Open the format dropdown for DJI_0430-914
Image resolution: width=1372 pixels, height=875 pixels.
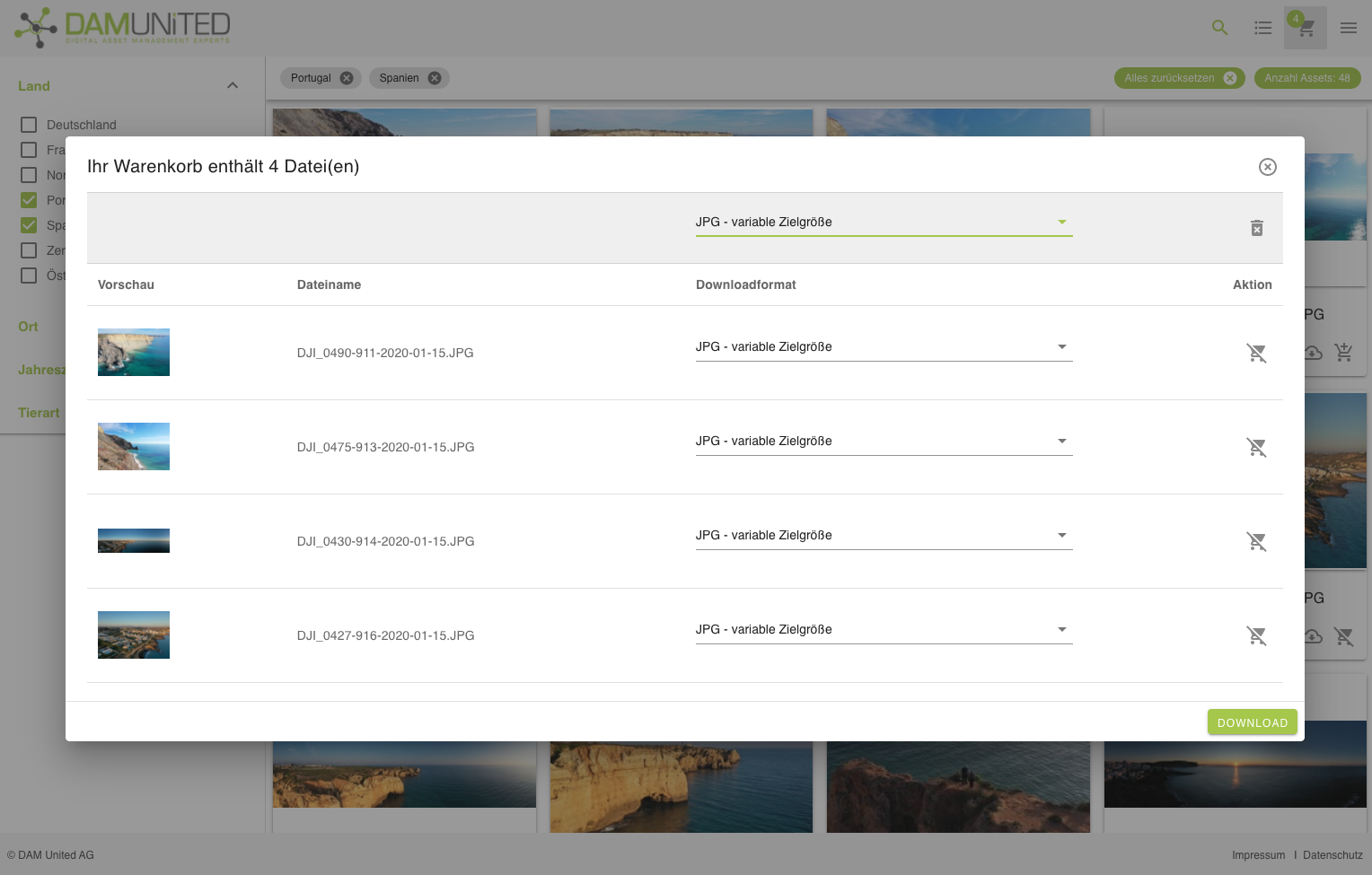tap(884, 535)
